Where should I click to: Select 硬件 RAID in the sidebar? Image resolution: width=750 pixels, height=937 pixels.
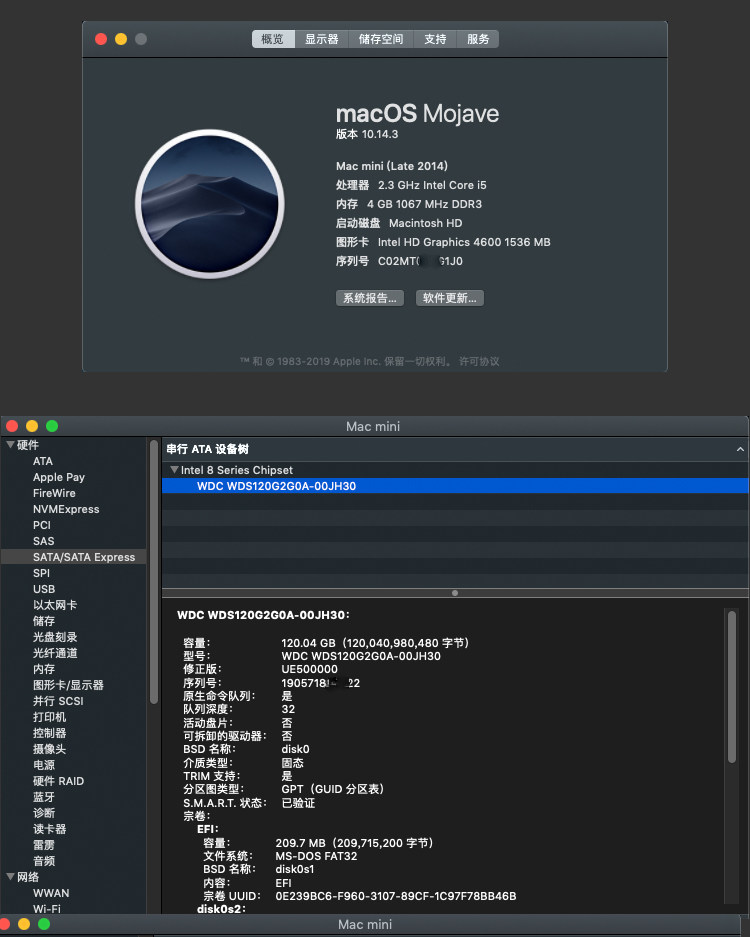pyautogui.click(x=58, y=781)
